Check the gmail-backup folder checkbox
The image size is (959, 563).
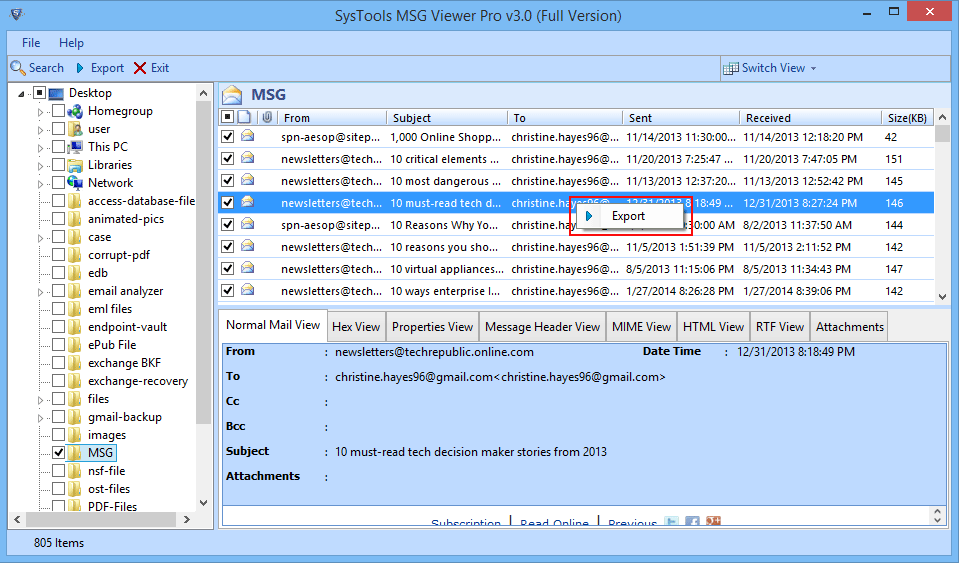tap(58, 417)
